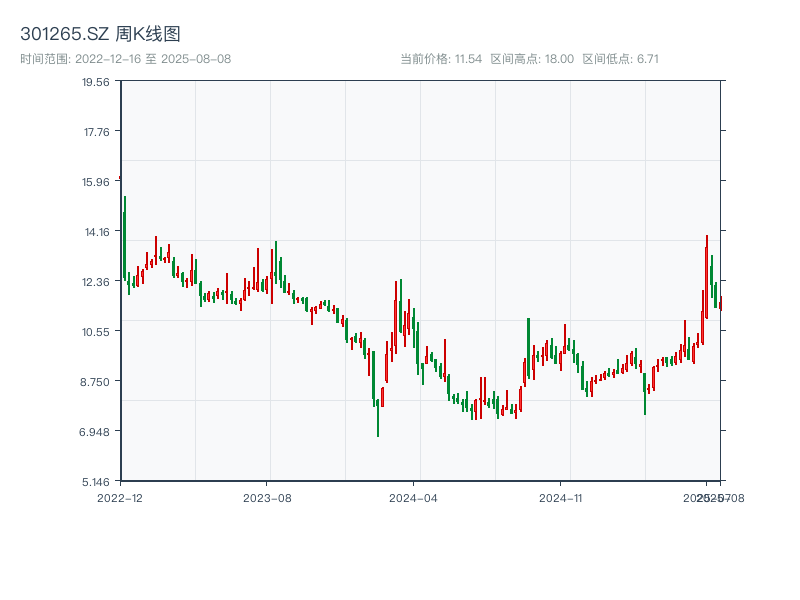This screenshot has width=800, height=600.
Task: Click the 17.76 y-axis price label
Action: pos(96,132)
